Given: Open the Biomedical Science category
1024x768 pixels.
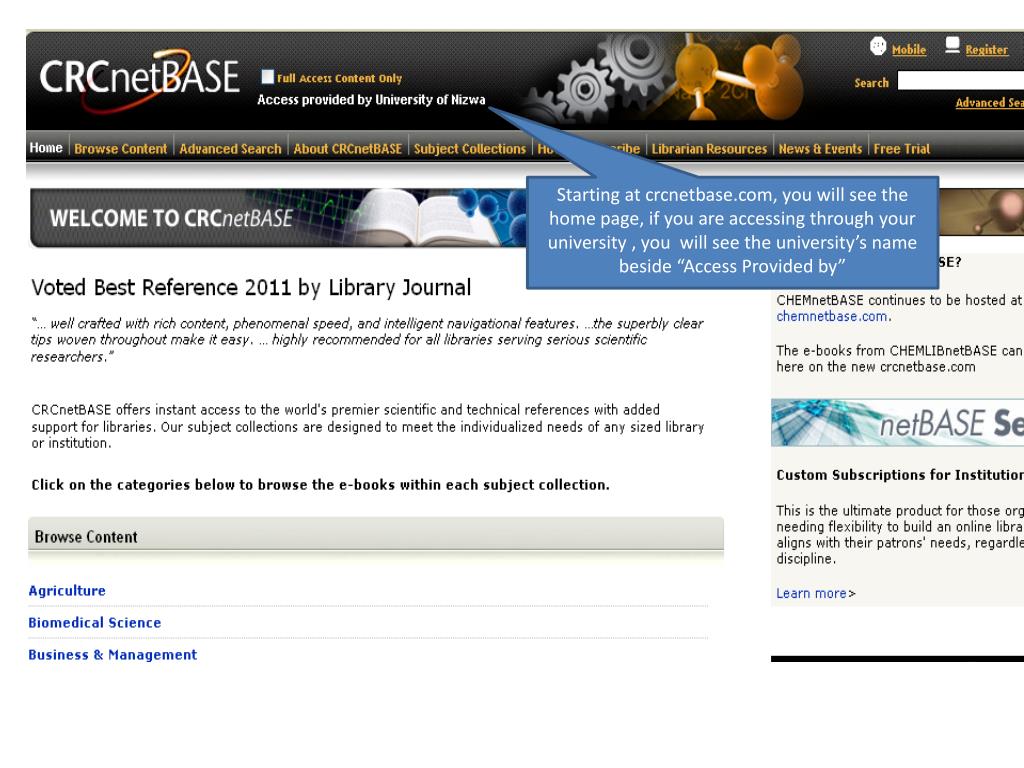Looking at the screenshot, I should tap(95, 622).
